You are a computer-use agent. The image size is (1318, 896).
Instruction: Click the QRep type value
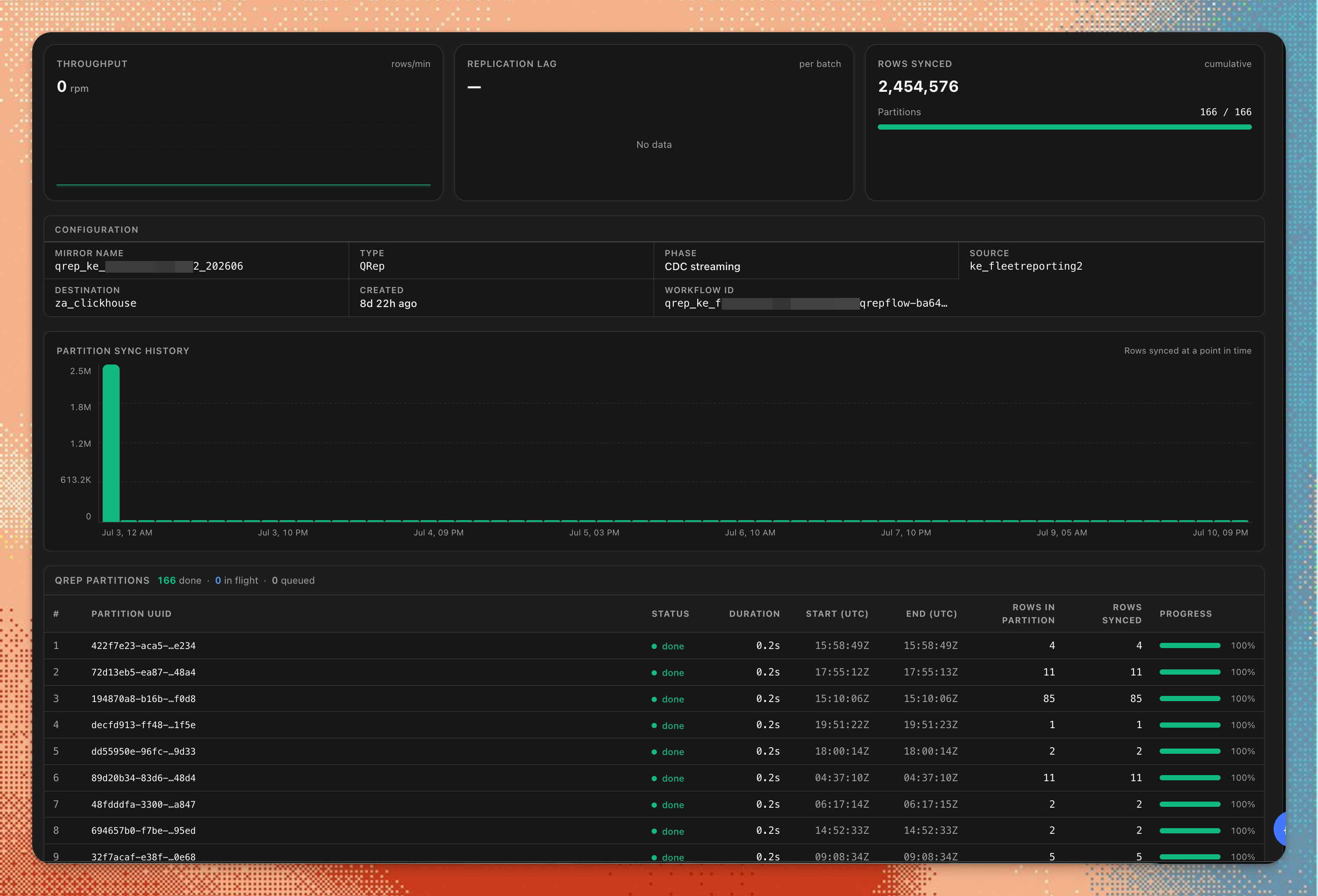[x=372, y=266]
